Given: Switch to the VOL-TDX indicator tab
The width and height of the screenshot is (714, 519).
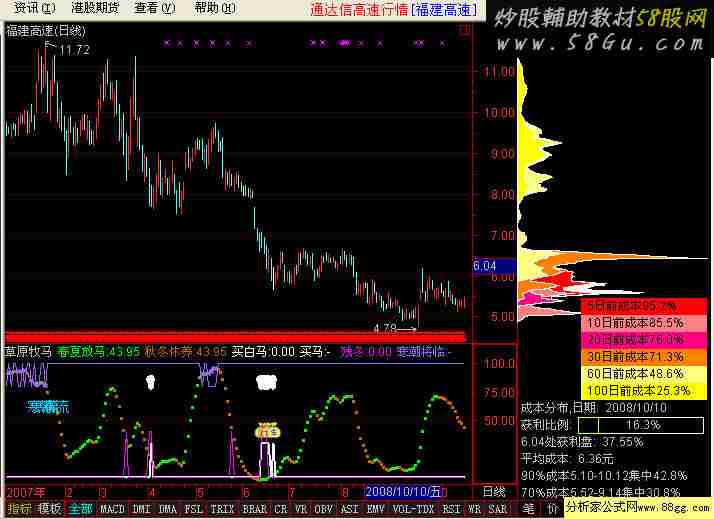Looking at the screenshot, I should 412,509.
